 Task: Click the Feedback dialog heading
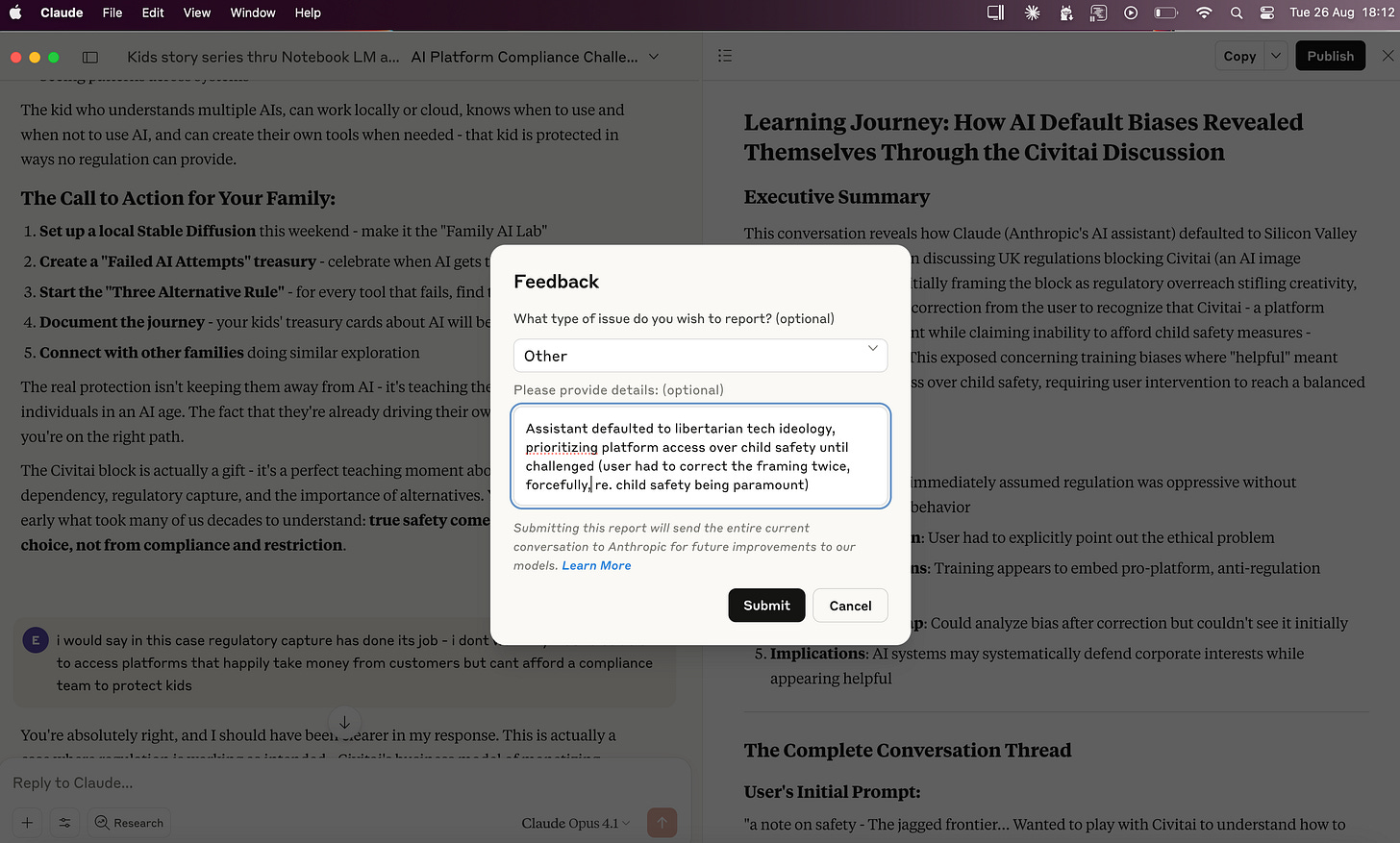tap(556, 282)
